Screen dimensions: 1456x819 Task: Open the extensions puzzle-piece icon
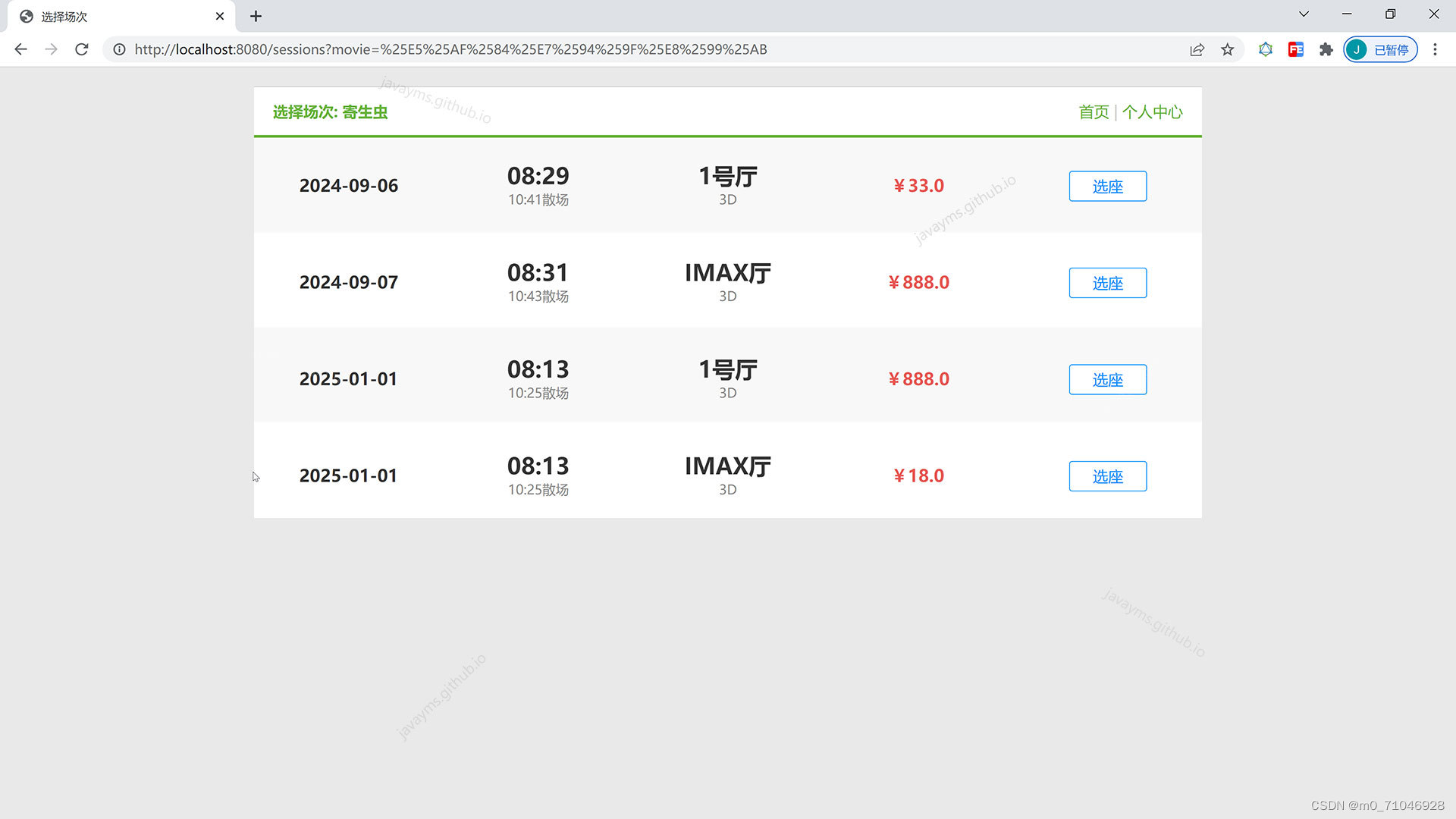pyautogui.click(x=1326, y=49)
